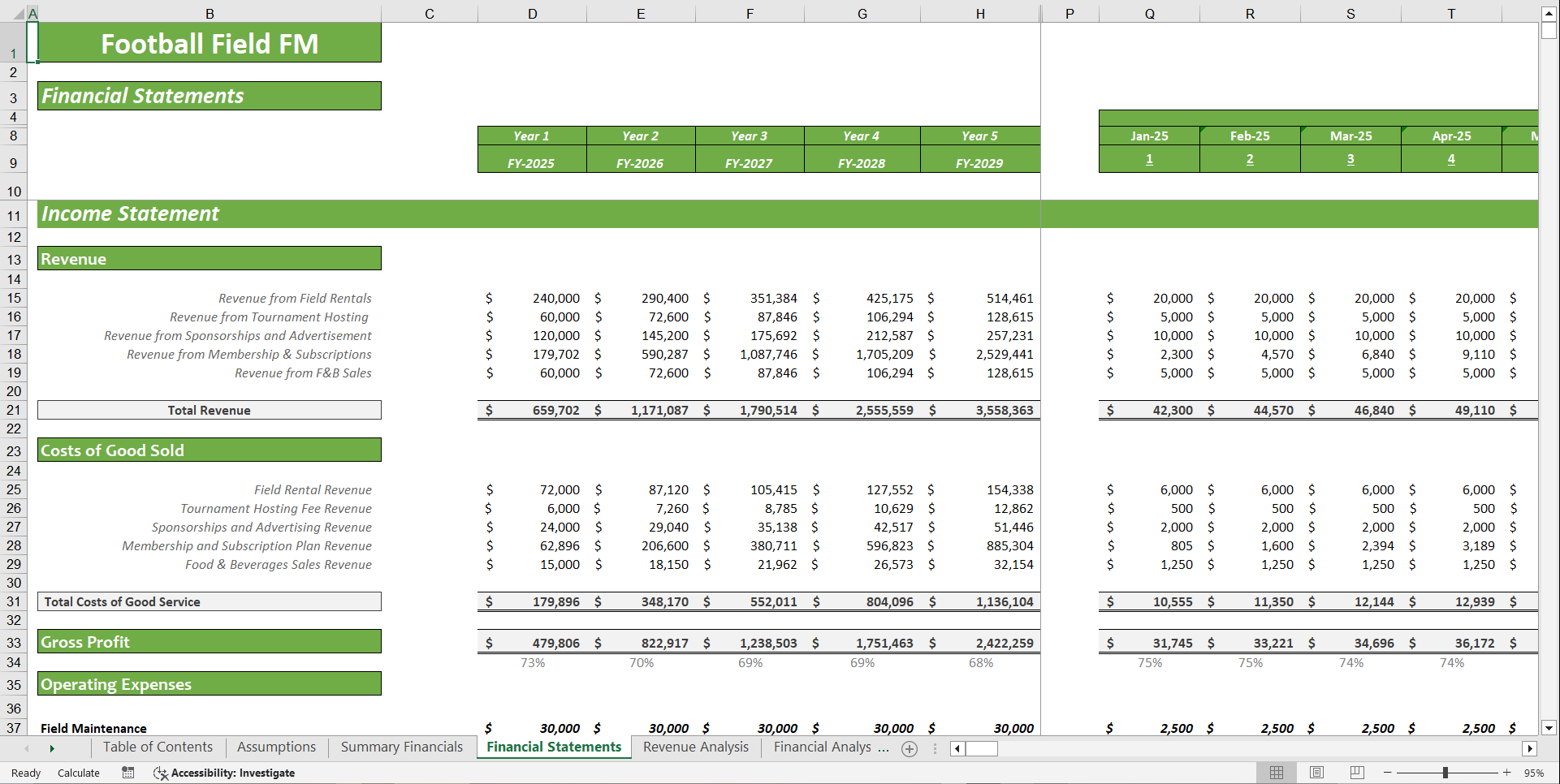Screen dimensions: 1560x784
Task: Open the Table of Contents sheet
Action: tap(157, 747)
